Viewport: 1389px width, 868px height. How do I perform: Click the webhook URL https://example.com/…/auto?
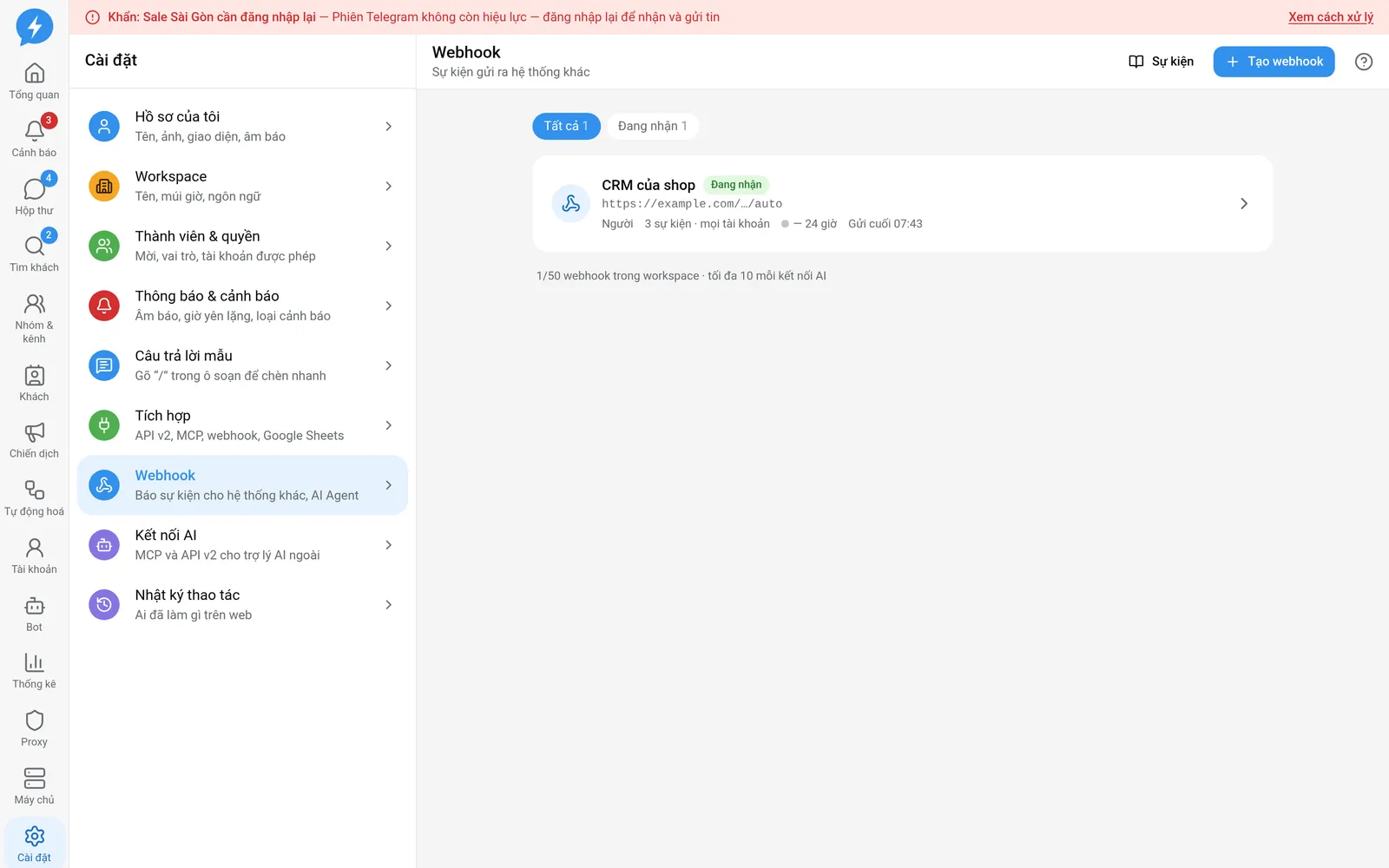point(692,204)
